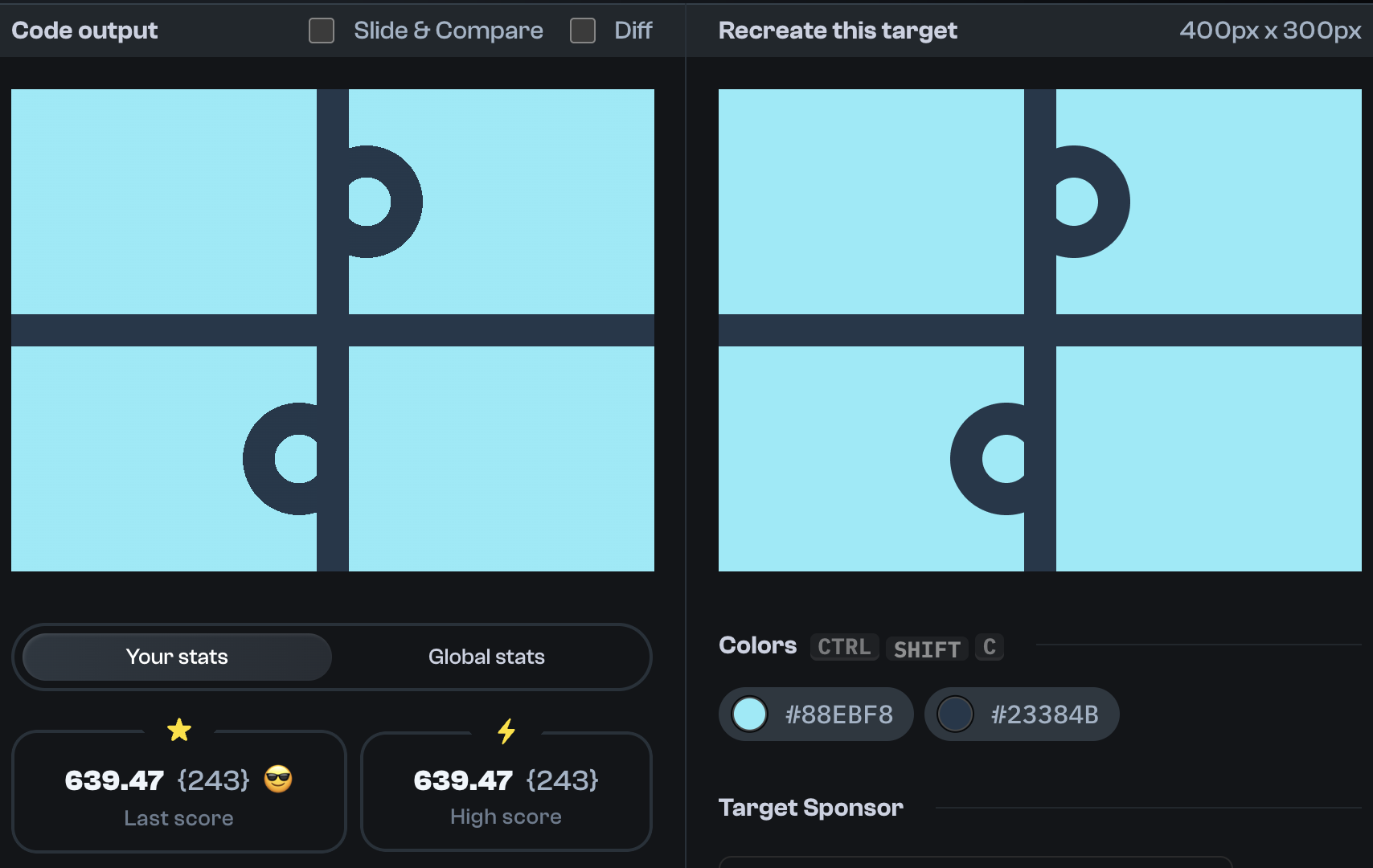Enable the Diff option
The image size is (1373, 868).
581,30
